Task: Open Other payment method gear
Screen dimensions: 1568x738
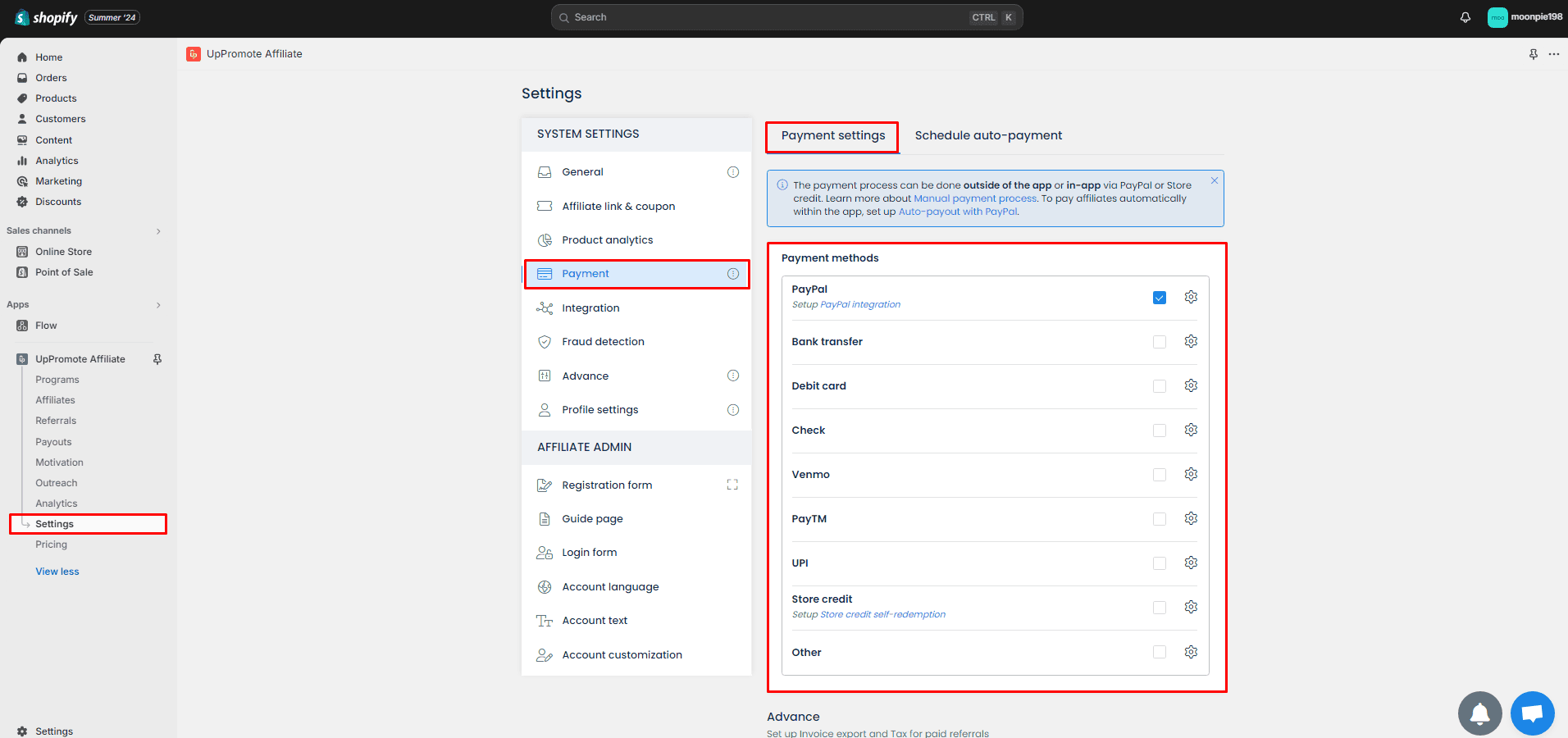Action: click(x=1191, y=652)
